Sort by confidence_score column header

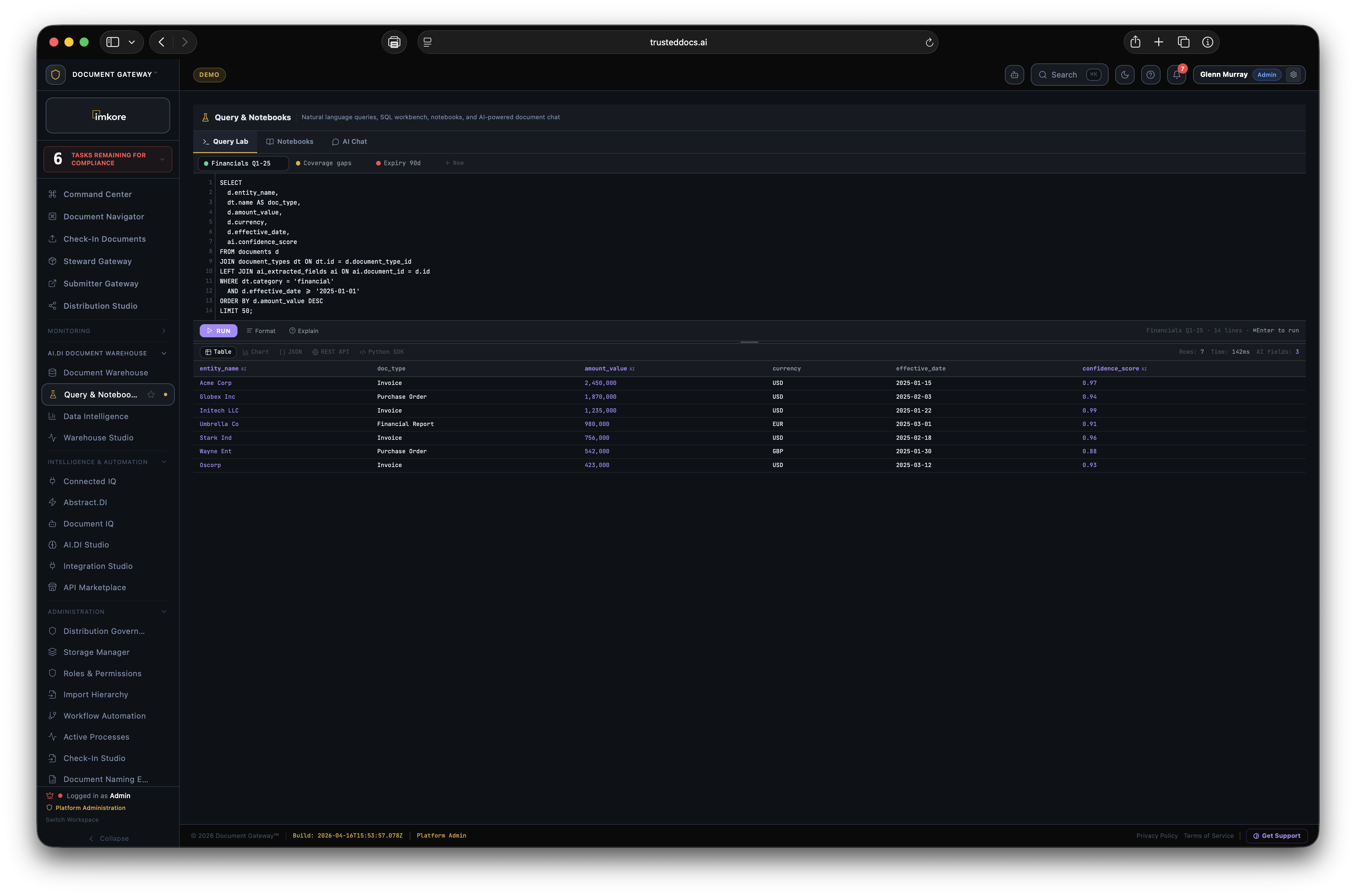click(1114, 369)
